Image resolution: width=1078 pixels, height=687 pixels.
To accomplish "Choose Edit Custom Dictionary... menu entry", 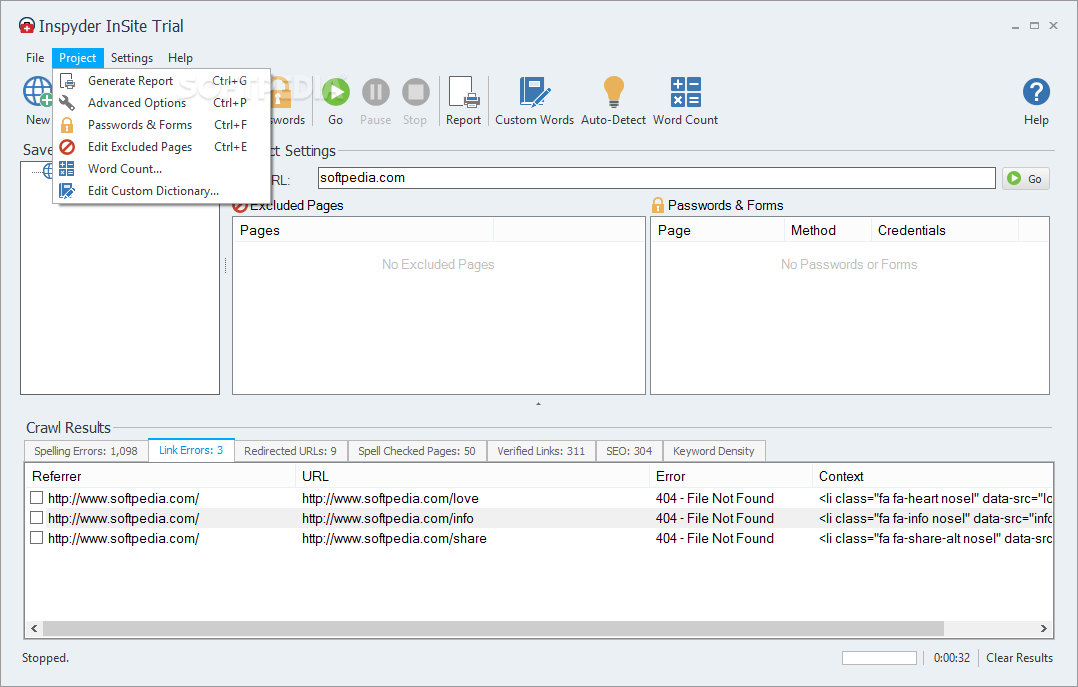I will [162, 191].
